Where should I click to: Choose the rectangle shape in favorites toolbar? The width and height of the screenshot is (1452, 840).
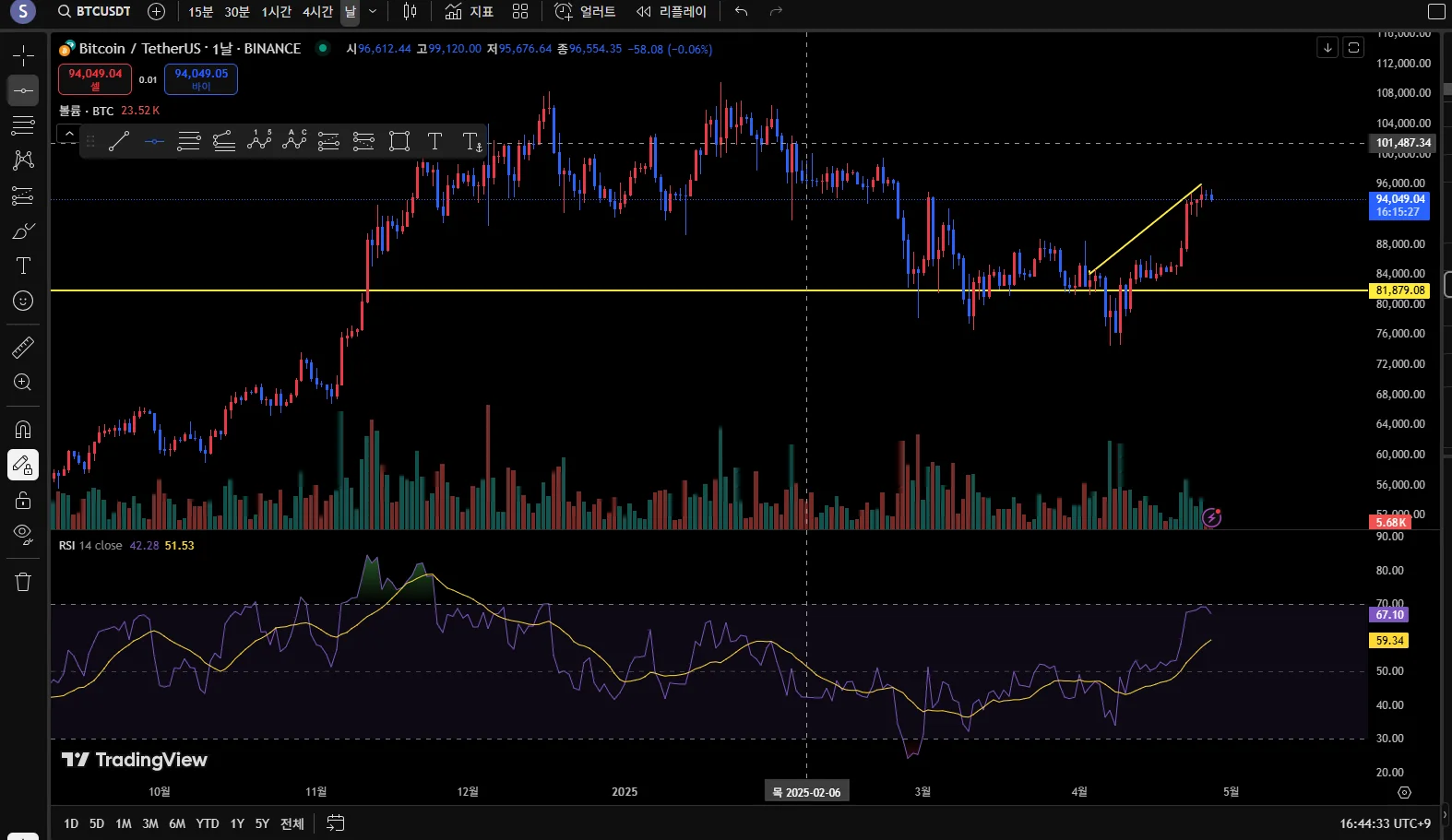(x=399, y=141)
